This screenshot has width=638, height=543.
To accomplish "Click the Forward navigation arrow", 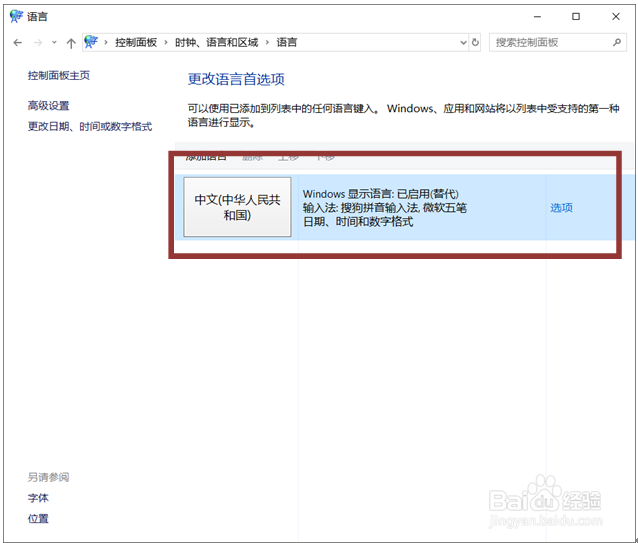I will [x=38, y=43].
